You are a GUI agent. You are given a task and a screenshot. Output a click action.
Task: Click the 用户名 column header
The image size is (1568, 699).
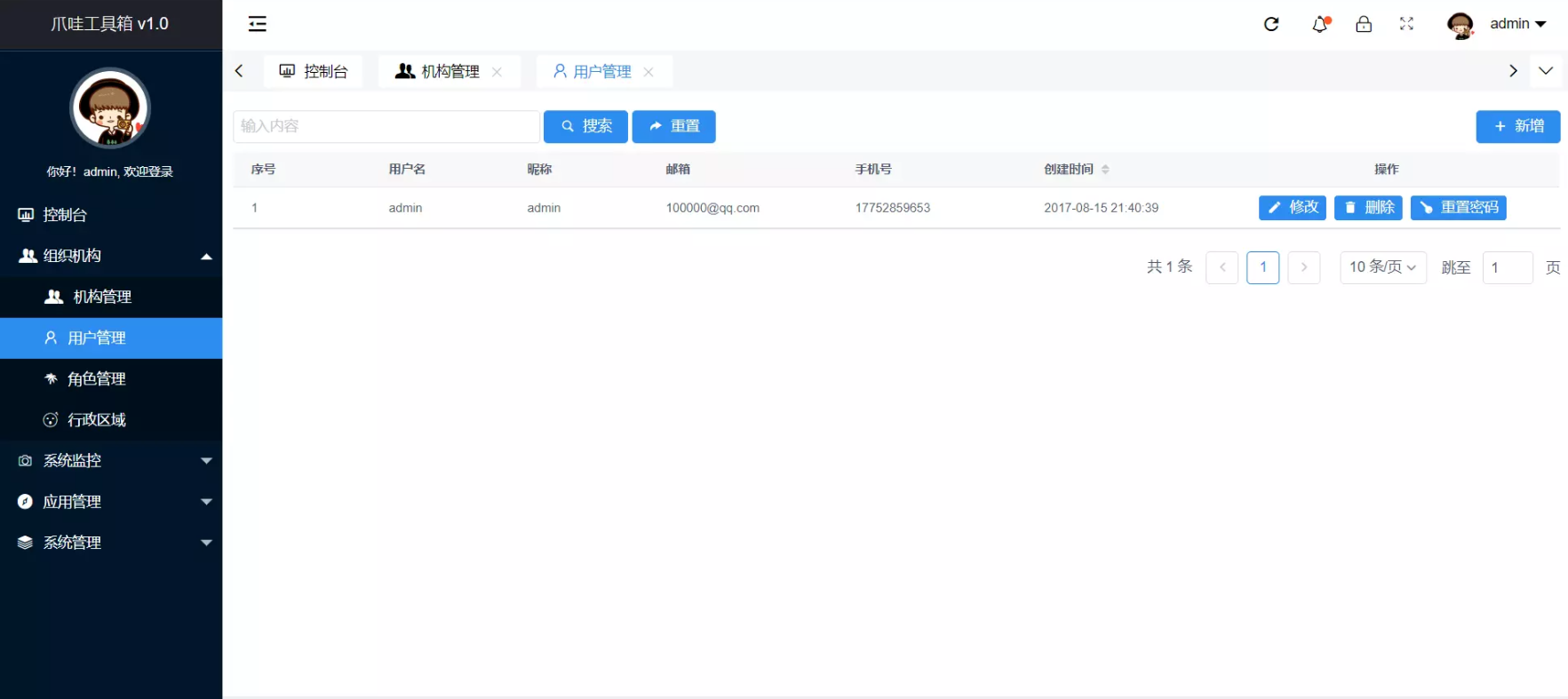pos(407,169)
